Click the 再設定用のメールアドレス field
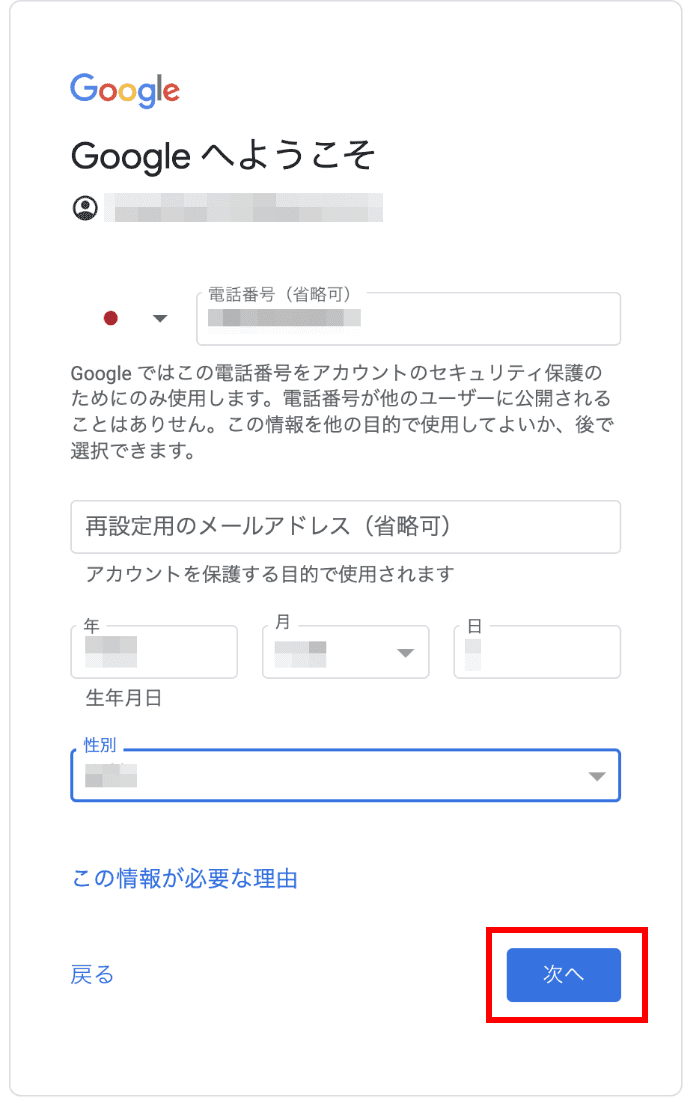693x1110 pixels. (345, 527)
